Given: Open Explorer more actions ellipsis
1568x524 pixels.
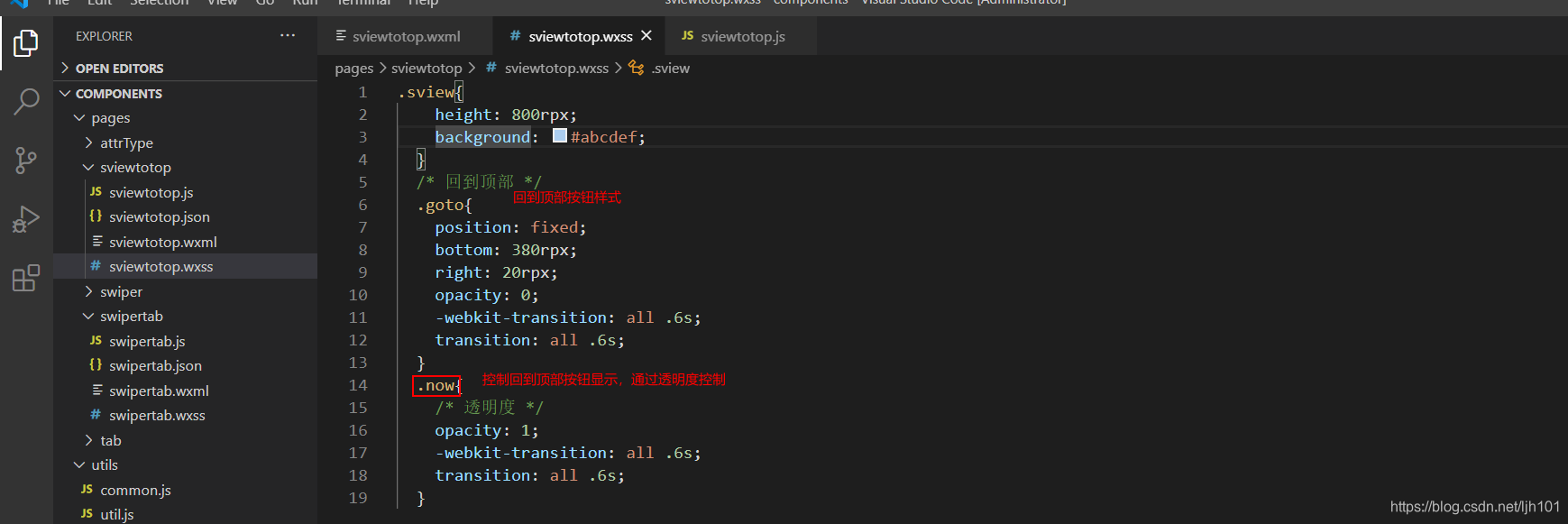Looking at the screenshot, I should click(288, 36).
